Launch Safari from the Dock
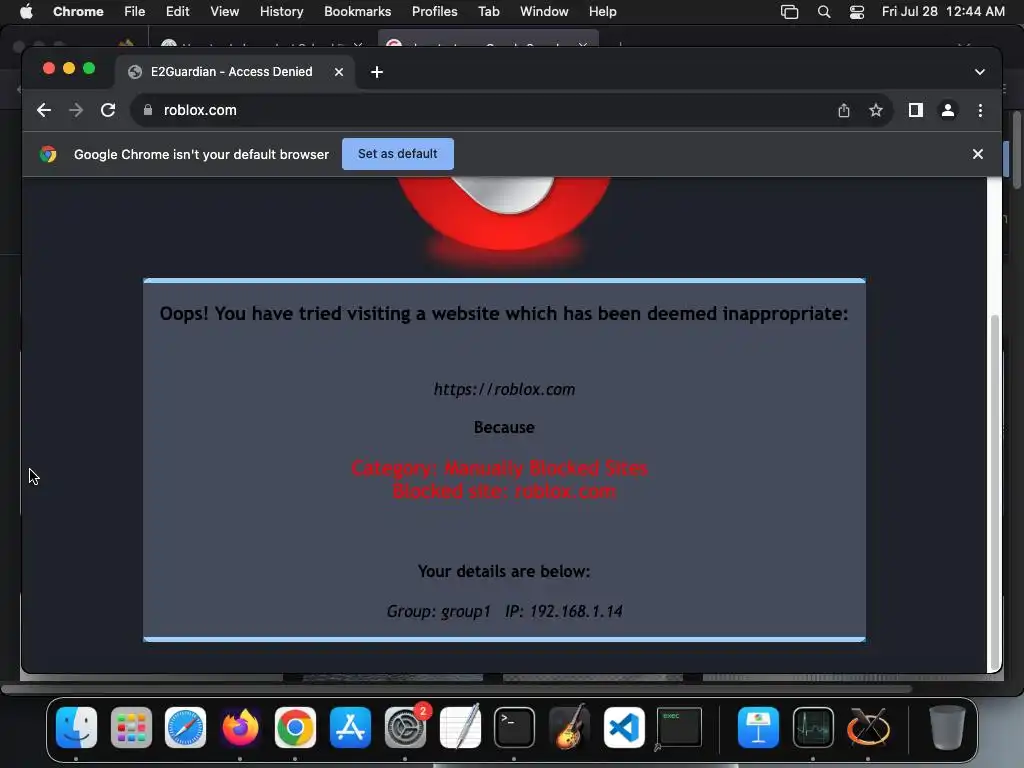 185,727
